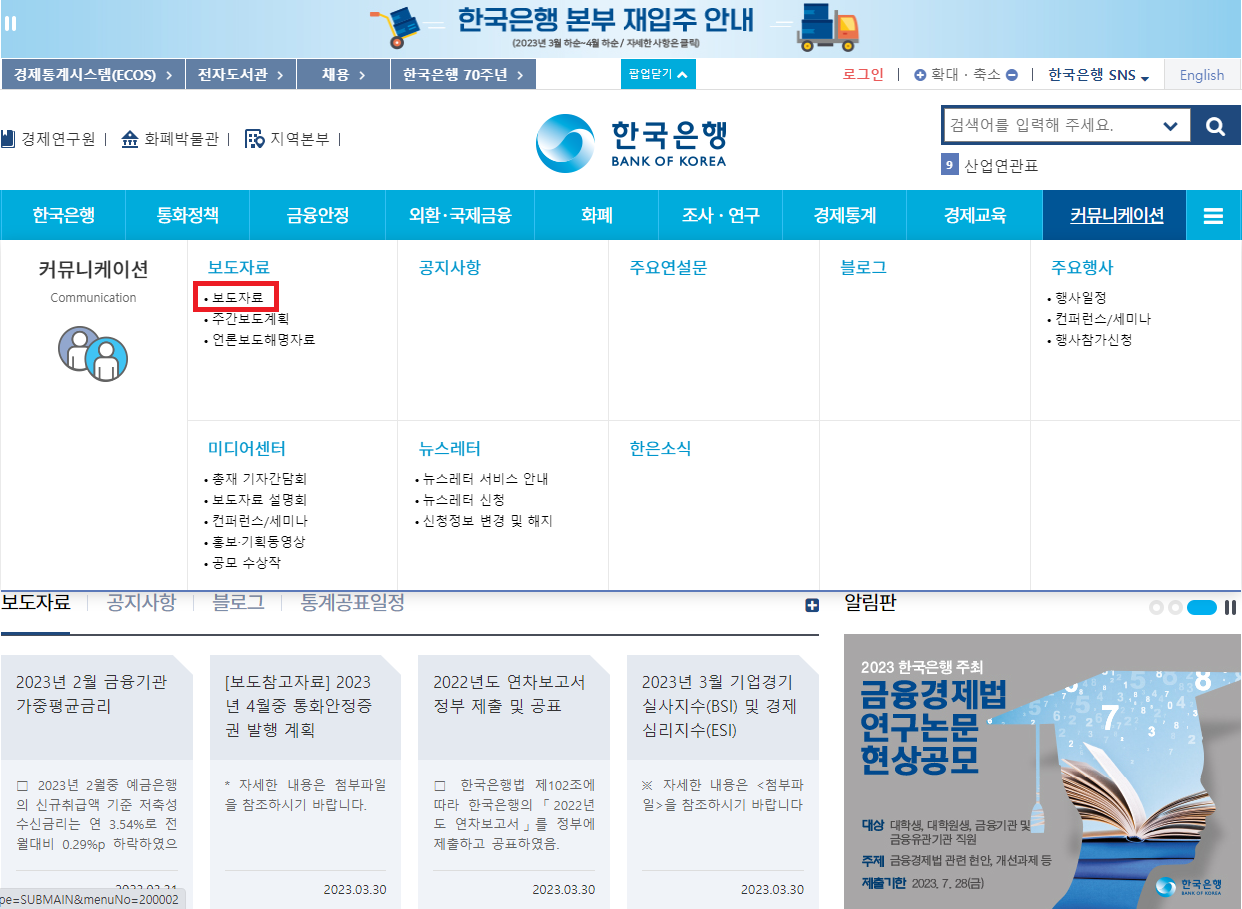Image resolution: width=1242 pixels, height=909 pixels.
Task: Open 블로그 heading in mega menu
Action: coord(864,268)
